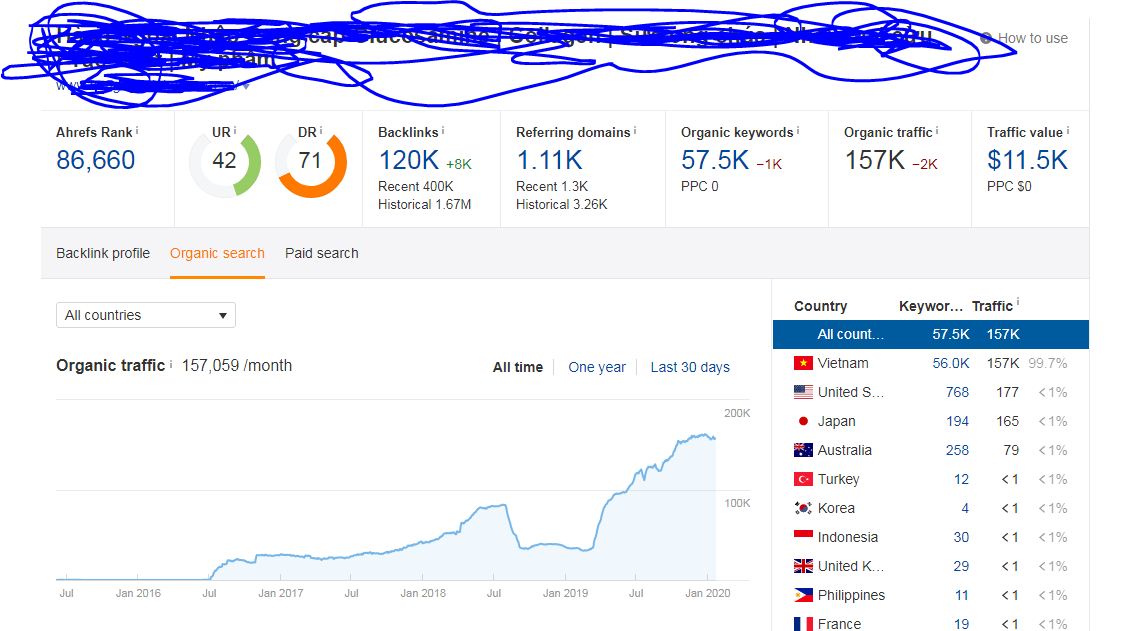
Task: Click the Australia flag icon
Action: click(804, 450)
